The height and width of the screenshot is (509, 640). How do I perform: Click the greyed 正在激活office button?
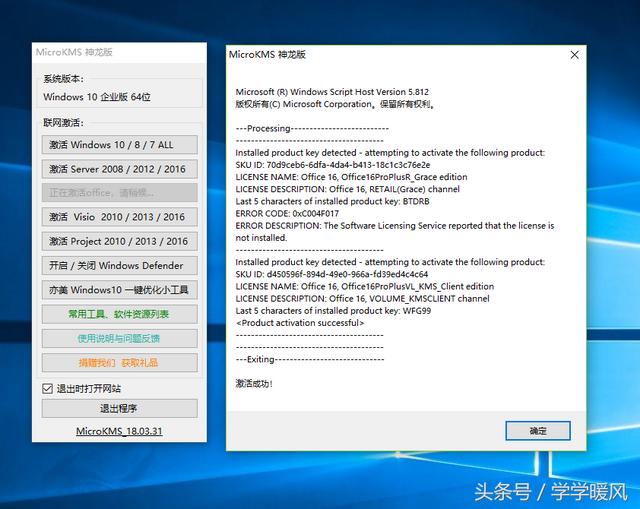pos(119,193)
